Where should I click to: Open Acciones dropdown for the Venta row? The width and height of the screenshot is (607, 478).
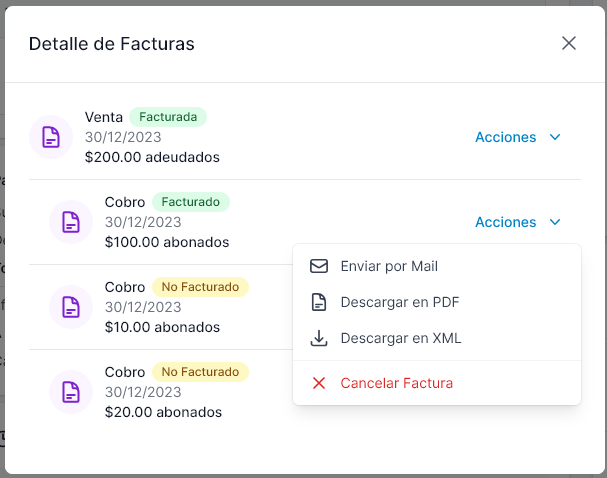point(506,137)
